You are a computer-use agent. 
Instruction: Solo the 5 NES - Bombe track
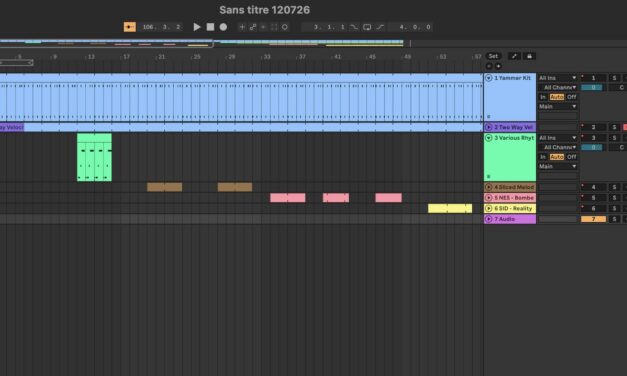614,198
